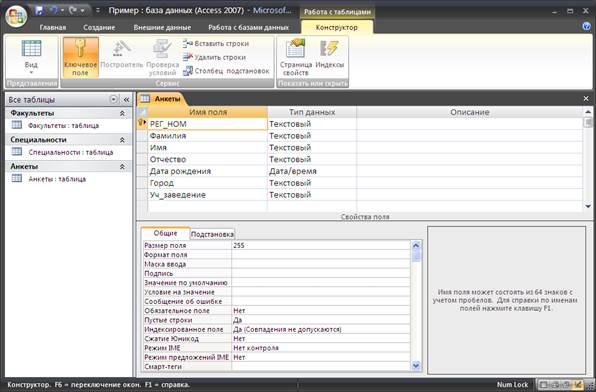The image size is (596, 392).
Task: Click Режим IME value Нет контроля
Action: coord(321,348)
